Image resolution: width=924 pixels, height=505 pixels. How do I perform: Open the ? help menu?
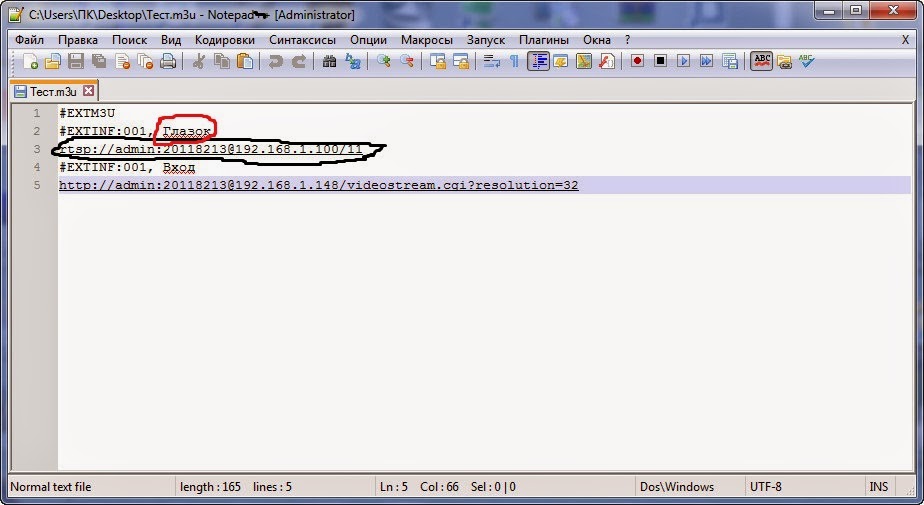pyautogui.click(x=628, y=40)
